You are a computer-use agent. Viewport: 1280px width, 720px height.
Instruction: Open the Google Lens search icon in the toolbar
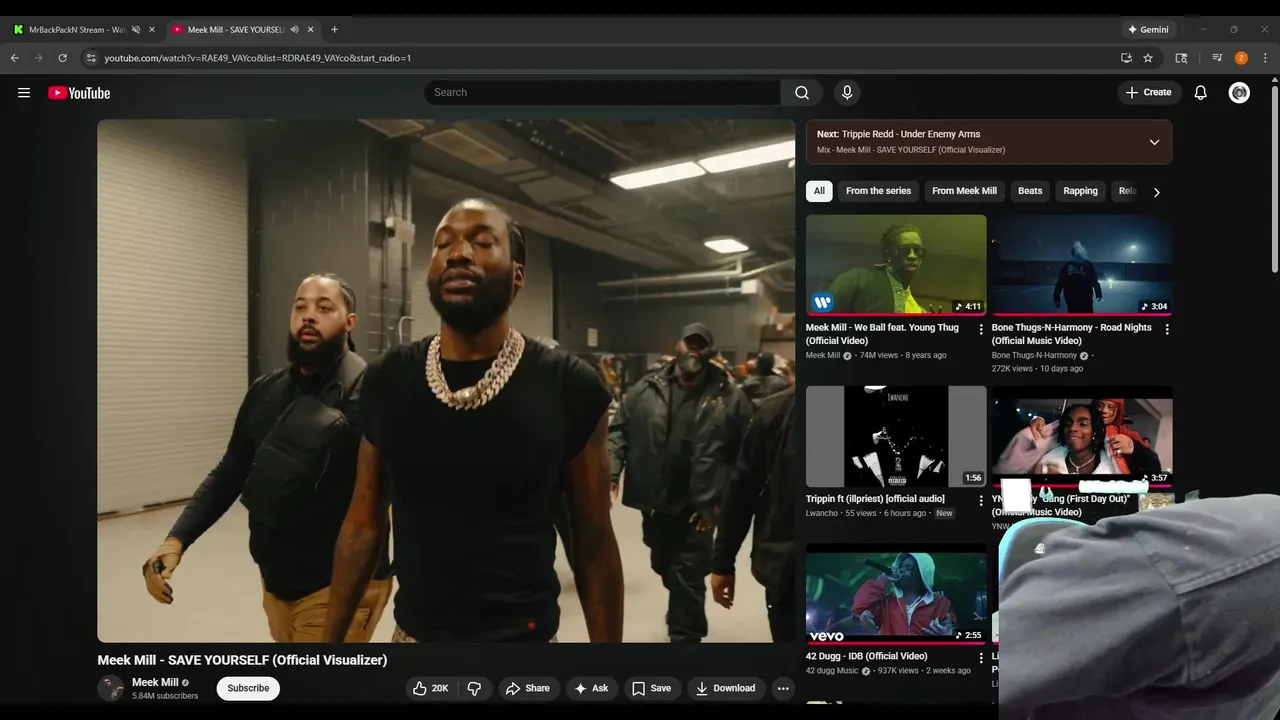(1181, 58)
